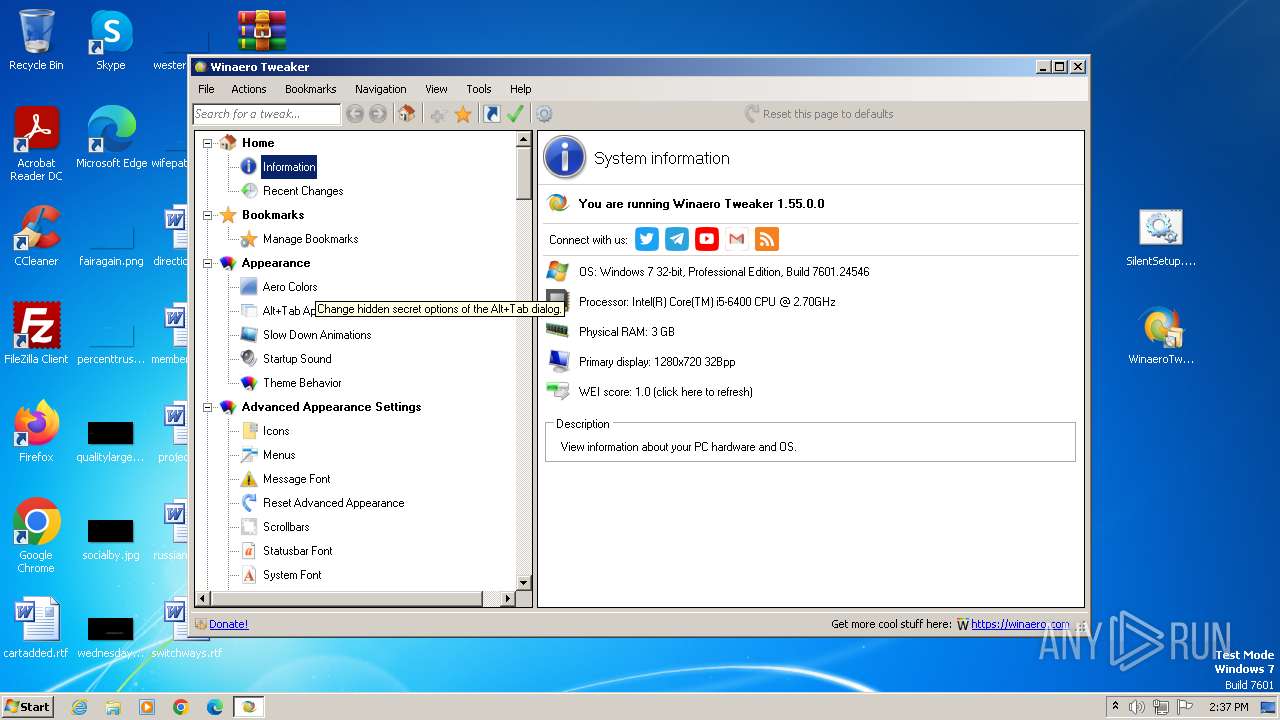
Task: Open Manage Bookmarks tree item
Action: click(x=310, y=239)
